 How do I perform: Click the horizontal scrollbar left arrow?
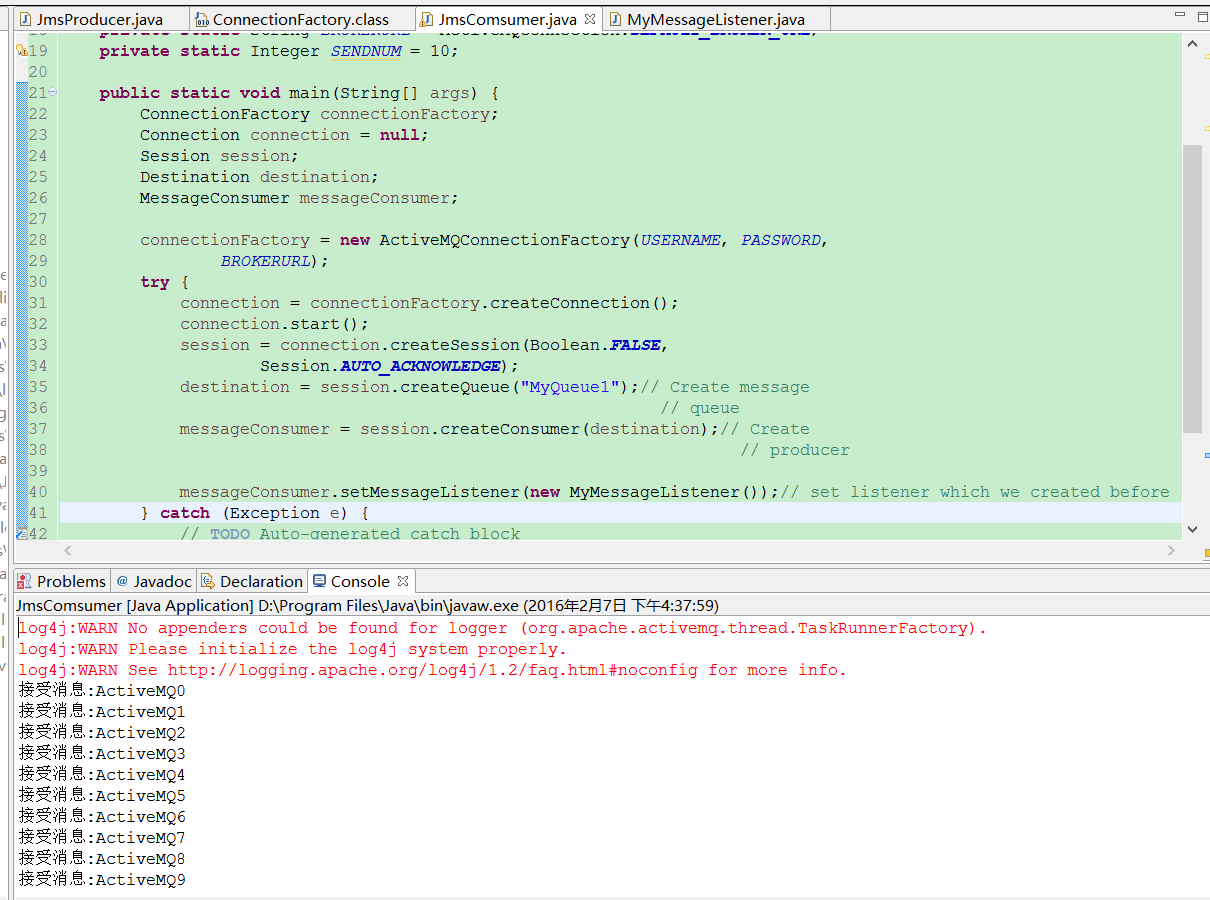point(68,550)
